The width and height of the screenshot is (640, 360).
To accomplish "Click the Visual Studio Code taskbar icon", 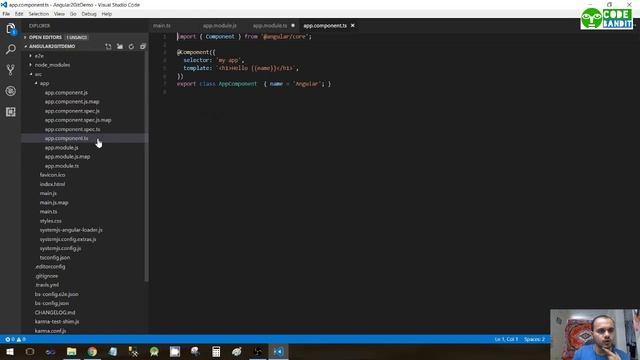I will click(x=278, y=351).
